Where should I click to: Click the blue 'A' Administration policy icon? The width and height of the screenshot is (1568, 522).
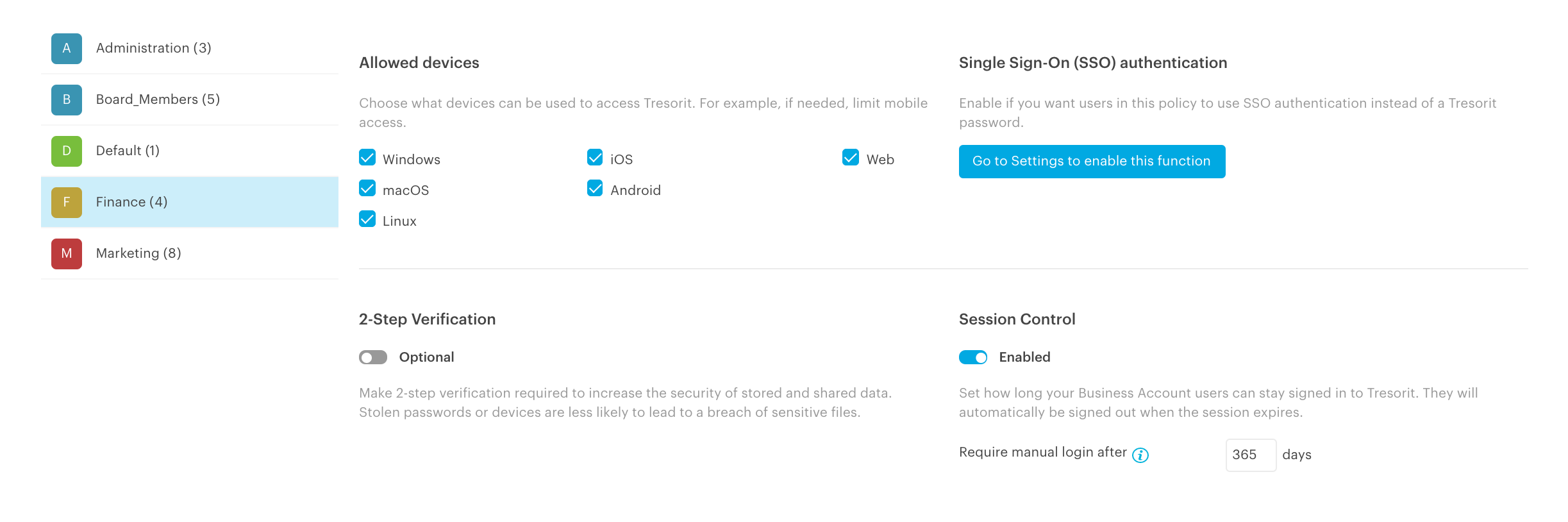[67, 49]
